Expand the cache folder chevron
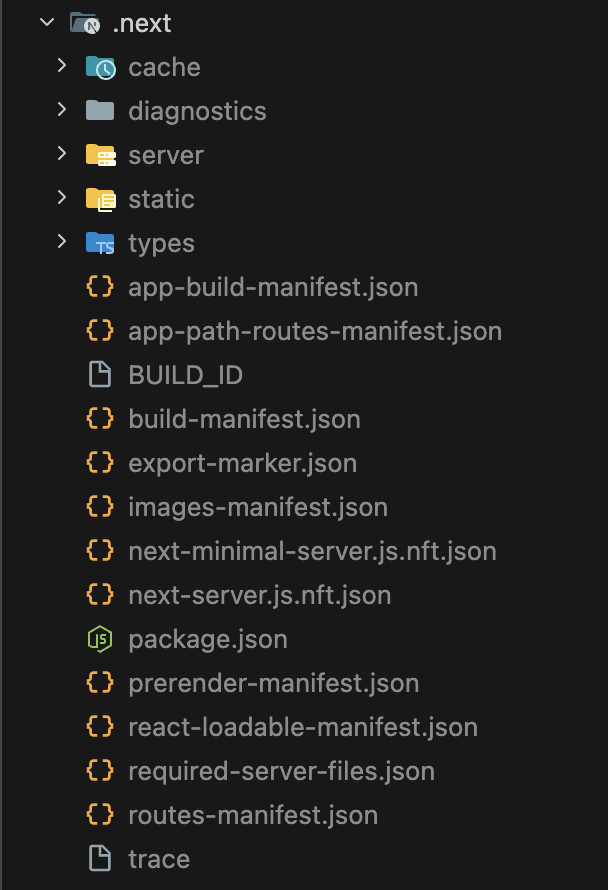This screenshot has width=608, height=890. (x=62, y=66)
